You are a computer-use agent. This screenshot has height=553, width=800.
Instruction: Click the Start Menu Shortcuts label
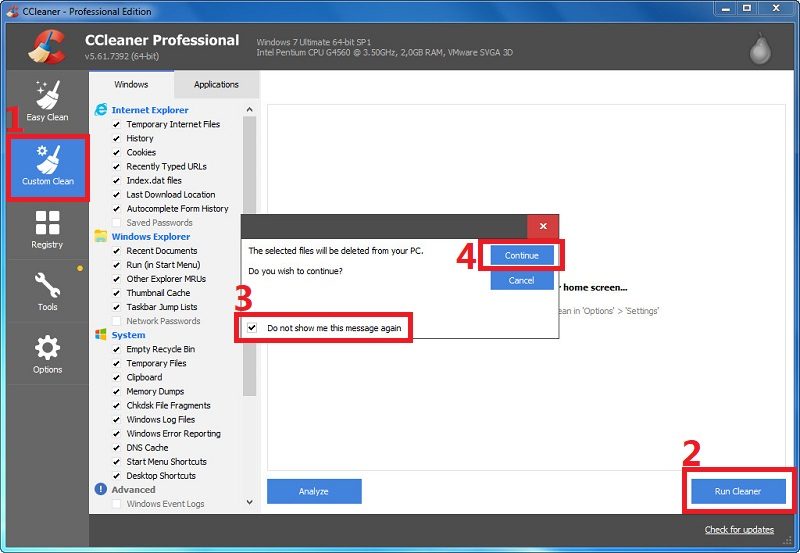167,462
